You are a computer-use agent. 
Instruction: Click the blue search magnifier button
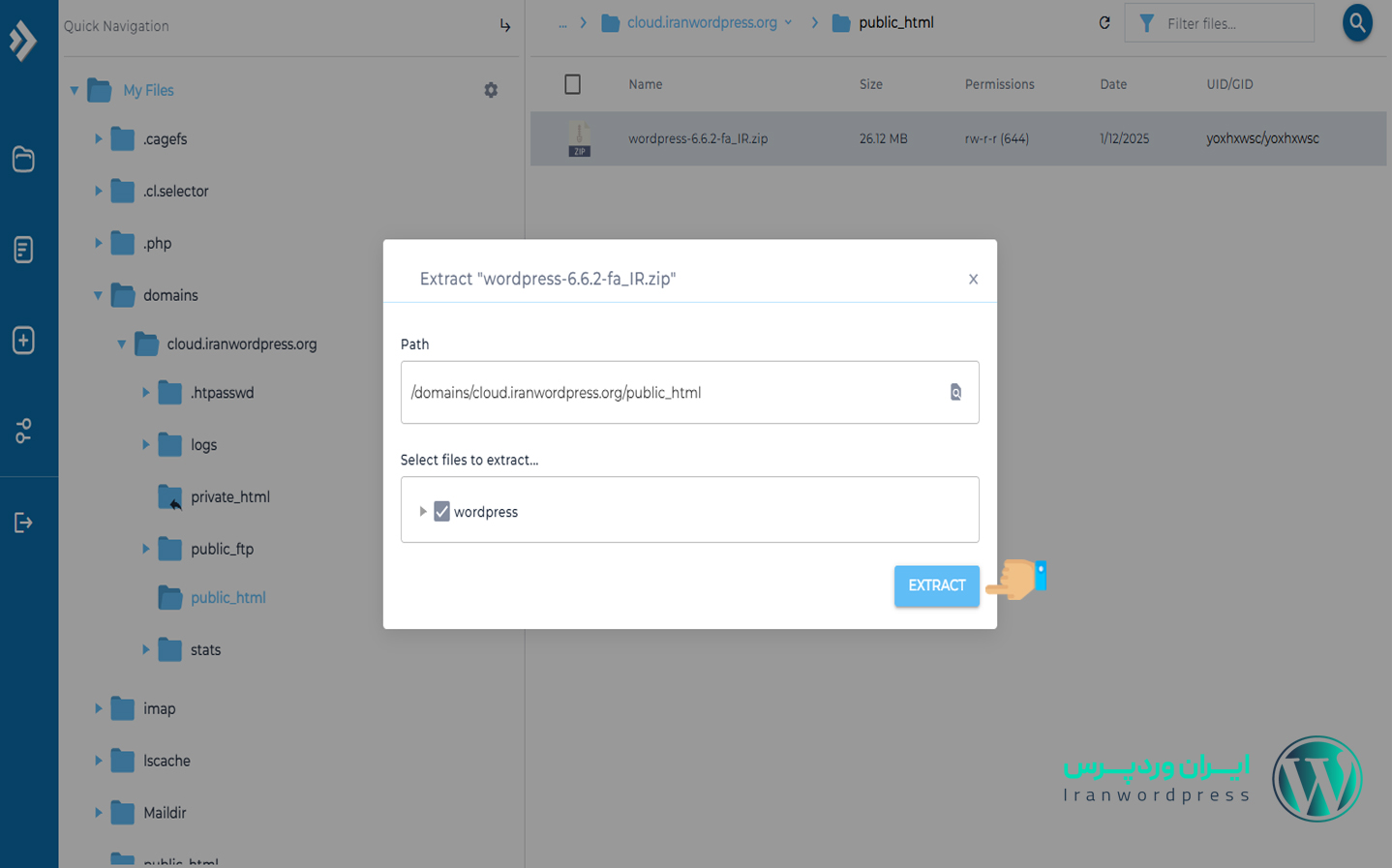[1357, 22]
